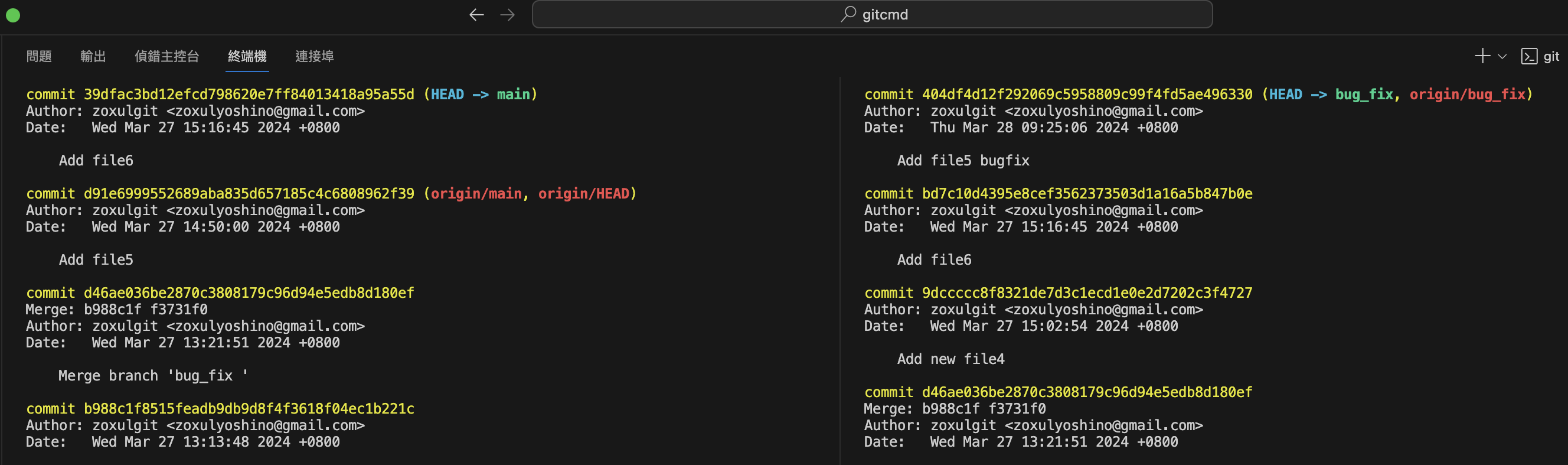1568x465 pixels.
Task: Click commit hash 404df4d on bug_fix
Action: (x=1086, y=95)
